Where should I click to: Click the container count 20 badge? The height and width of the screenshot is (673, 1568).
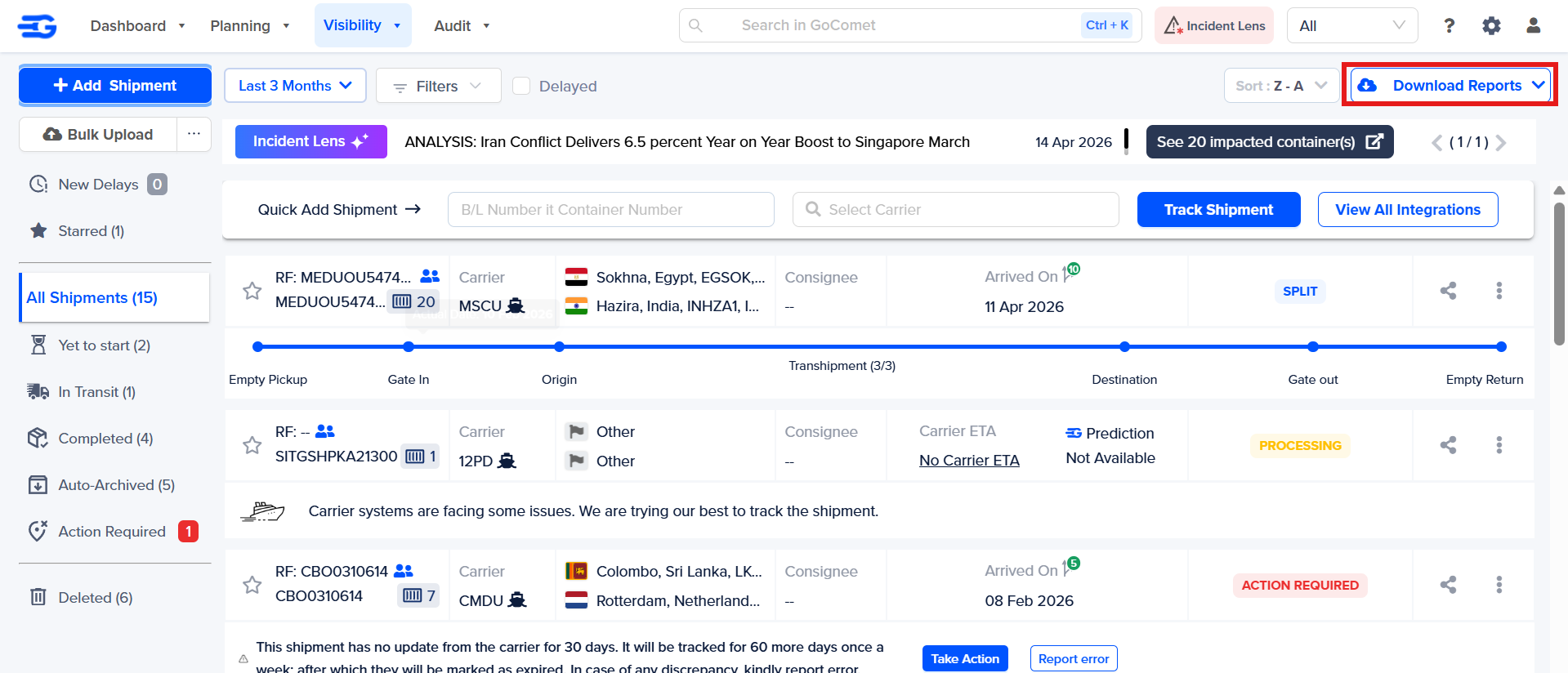pyautogui.click(x=414, y=301)
